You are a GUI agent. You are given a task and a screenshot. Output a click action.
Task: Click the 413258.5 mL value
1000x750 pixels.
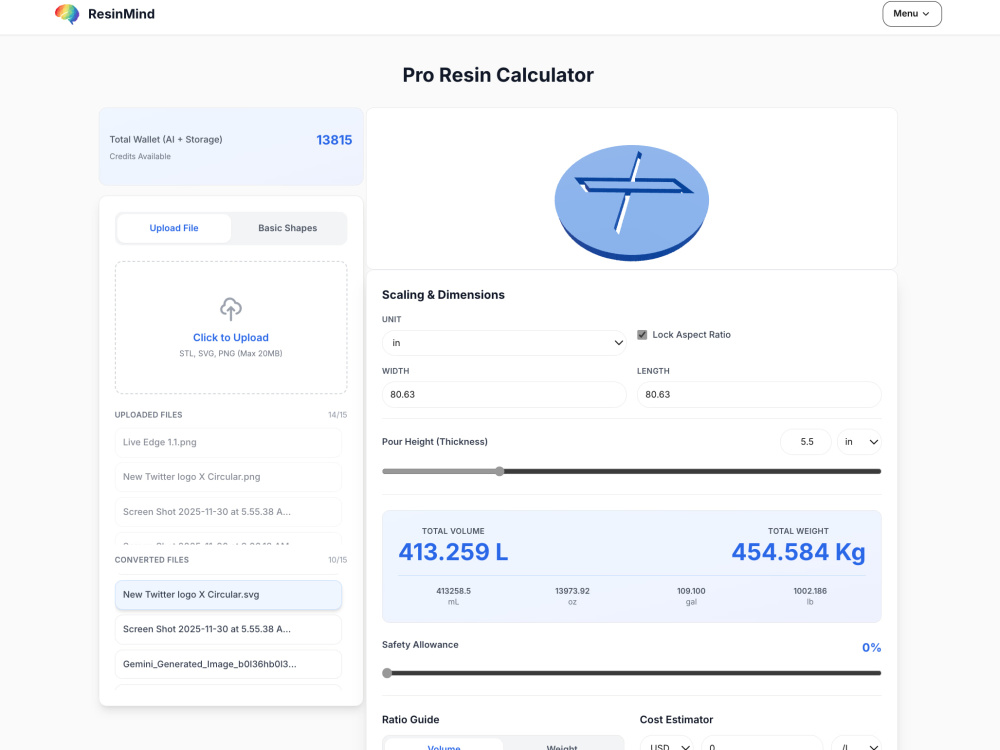[x=453, y=591]
